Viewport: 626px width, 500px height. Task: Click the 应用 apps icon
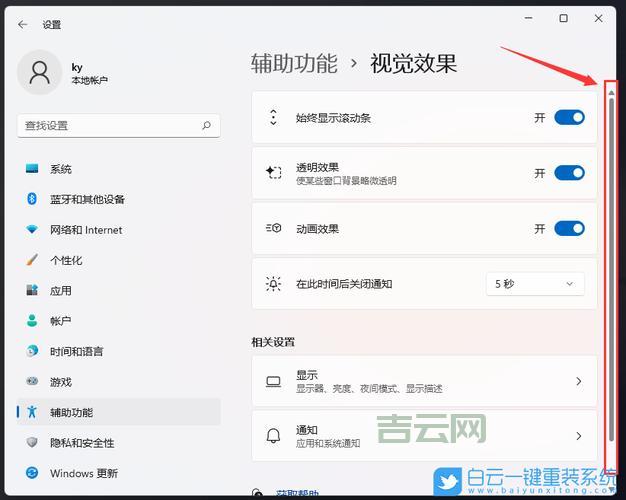coord(32,290)
